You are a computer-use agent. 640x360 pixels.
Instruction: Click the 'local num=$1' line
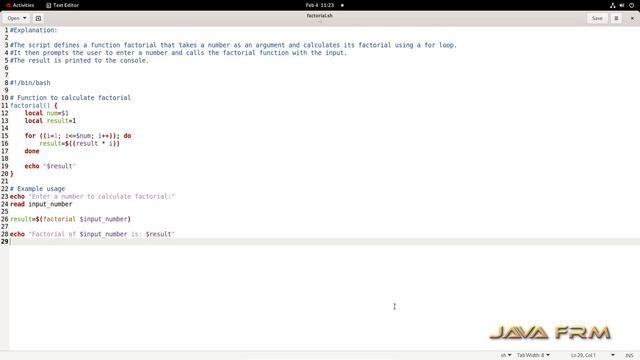click(47, 113)
